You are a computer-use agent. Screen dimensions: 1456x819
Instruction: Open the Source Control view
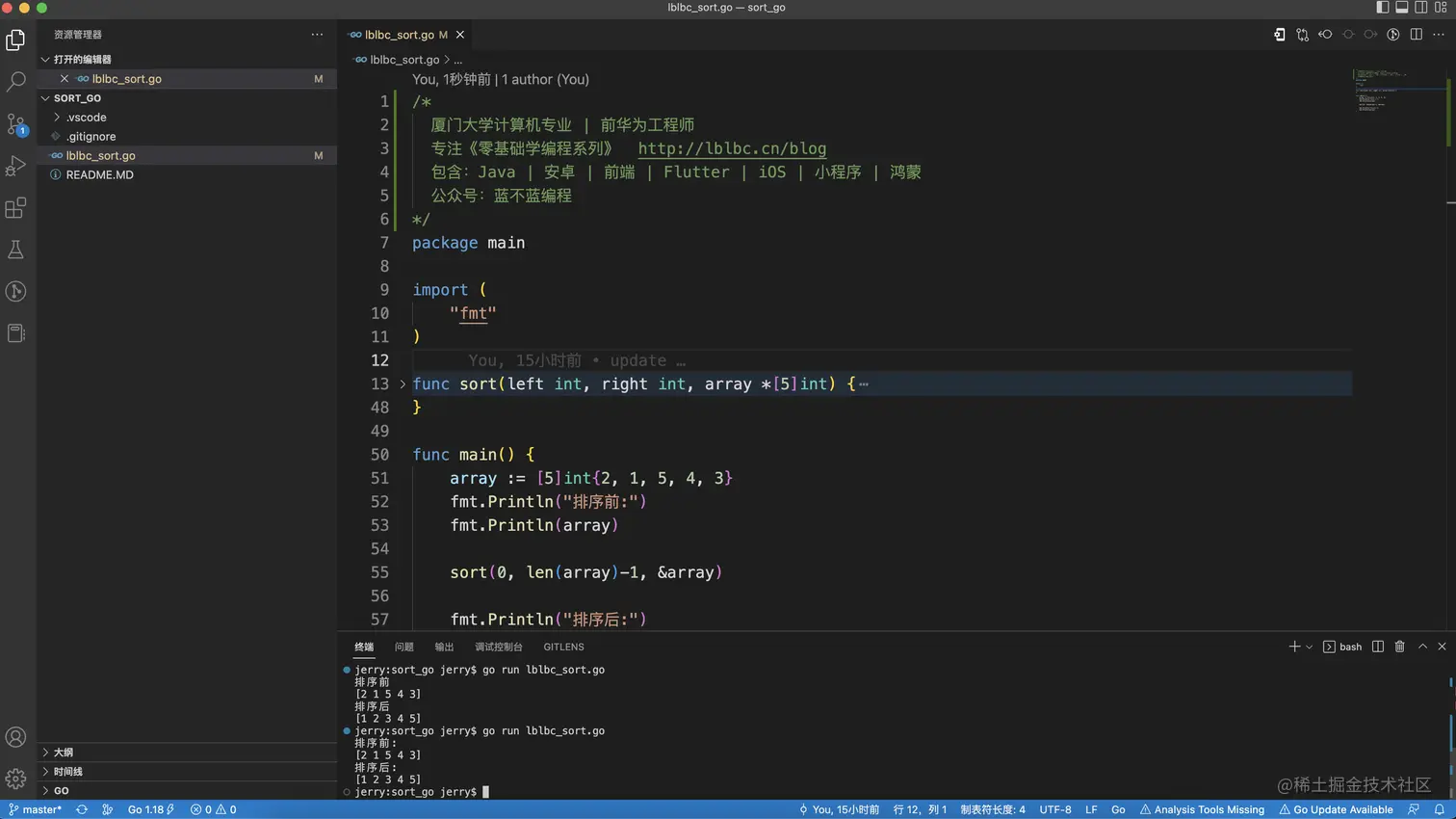pyautogui.click(x=15, y=124)
